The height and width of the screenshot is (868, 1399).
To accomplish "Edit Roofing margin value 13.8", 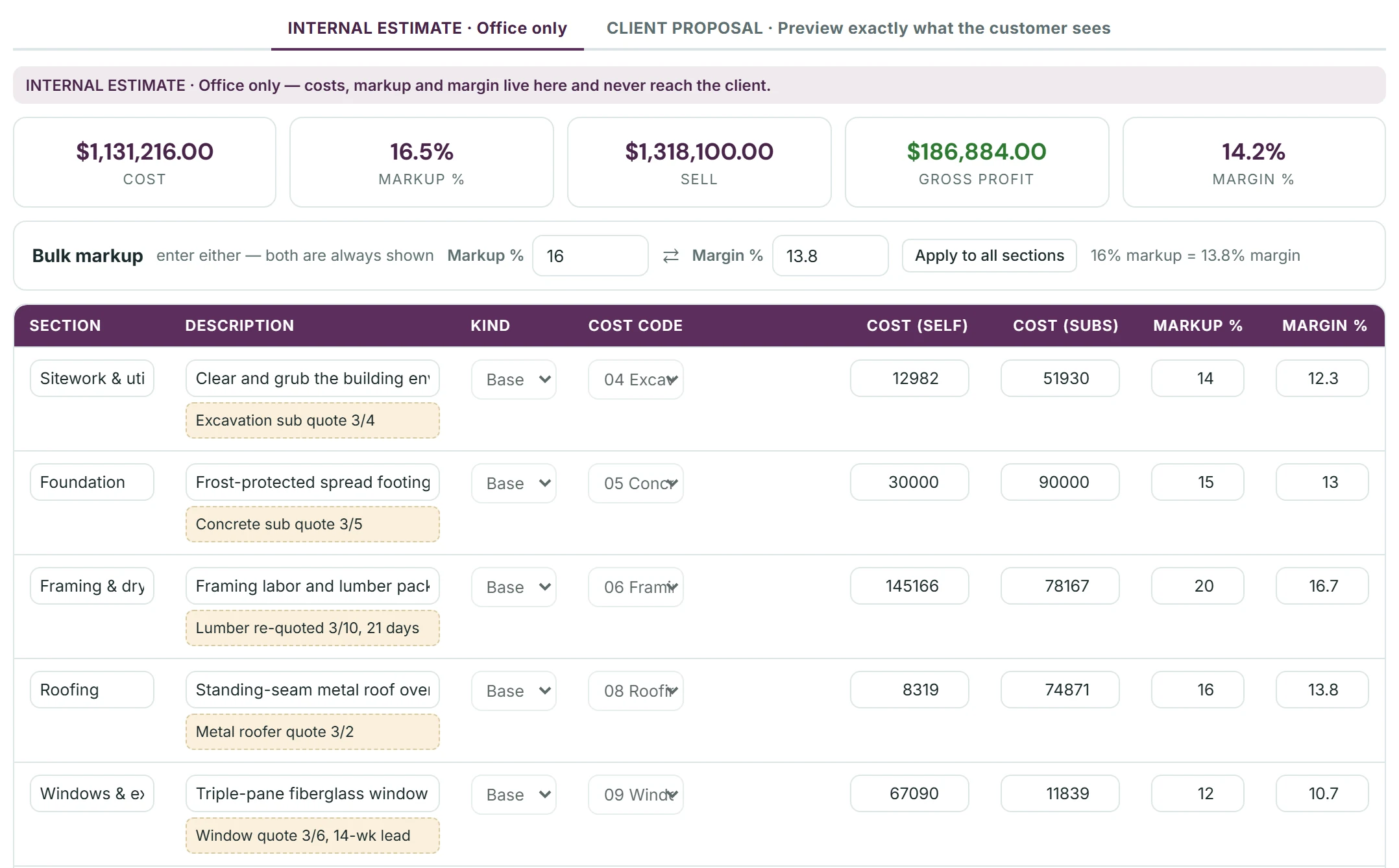I will (1322, 690).
